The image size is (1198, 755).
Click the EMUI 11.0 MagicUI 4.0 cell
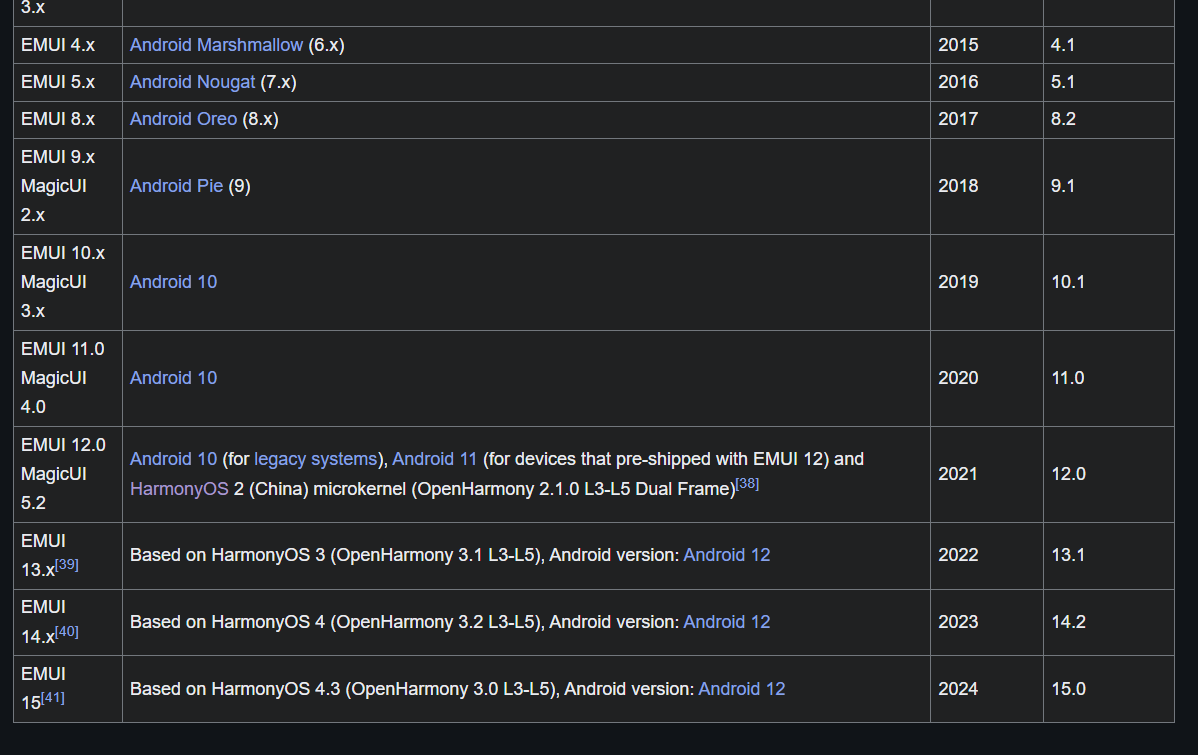(x=68, y=379)
